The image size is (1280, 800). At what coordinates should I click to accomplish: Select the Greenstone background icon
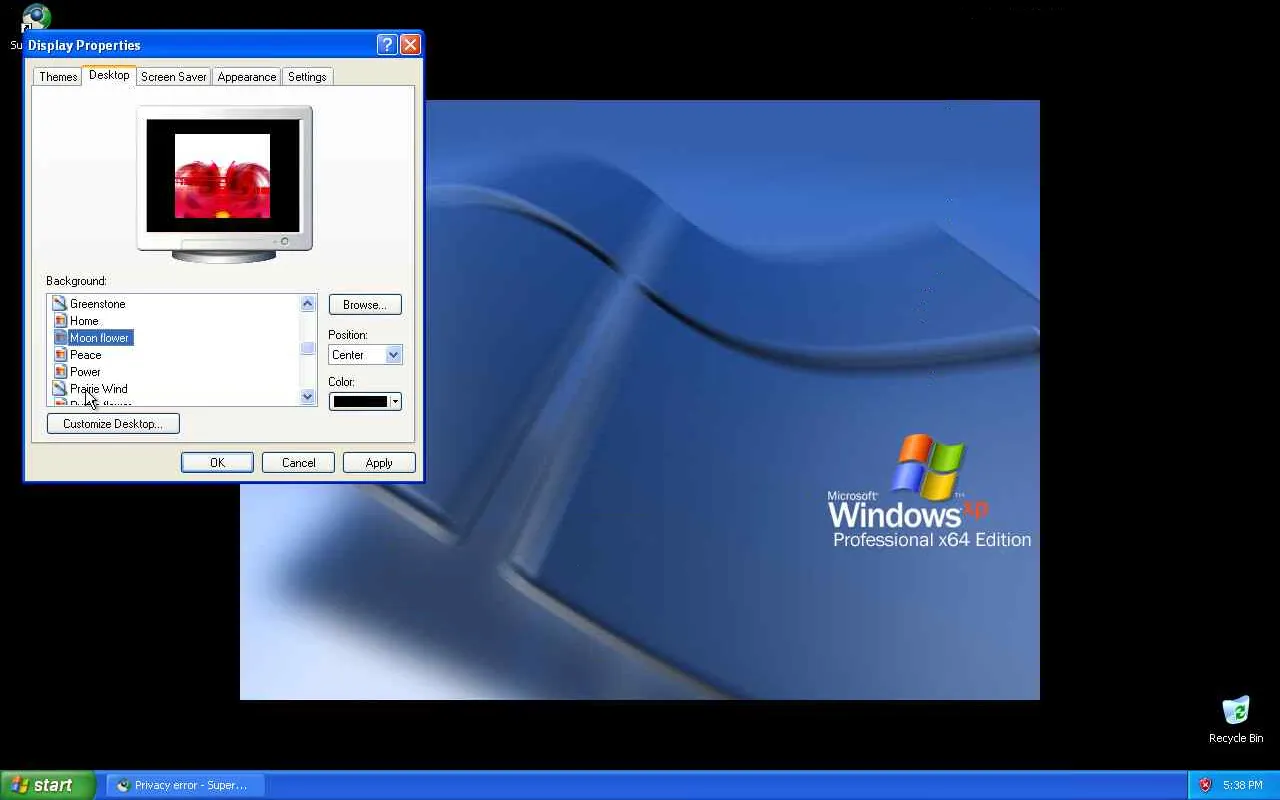60,304
